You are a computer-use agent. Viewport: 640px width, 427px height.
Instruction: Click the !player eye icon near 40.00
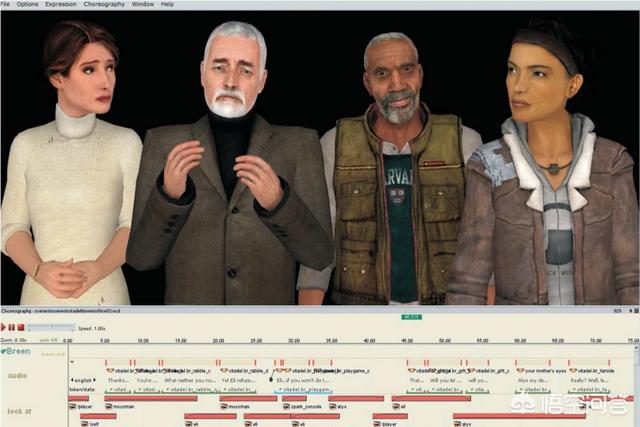tap(377, 424)
